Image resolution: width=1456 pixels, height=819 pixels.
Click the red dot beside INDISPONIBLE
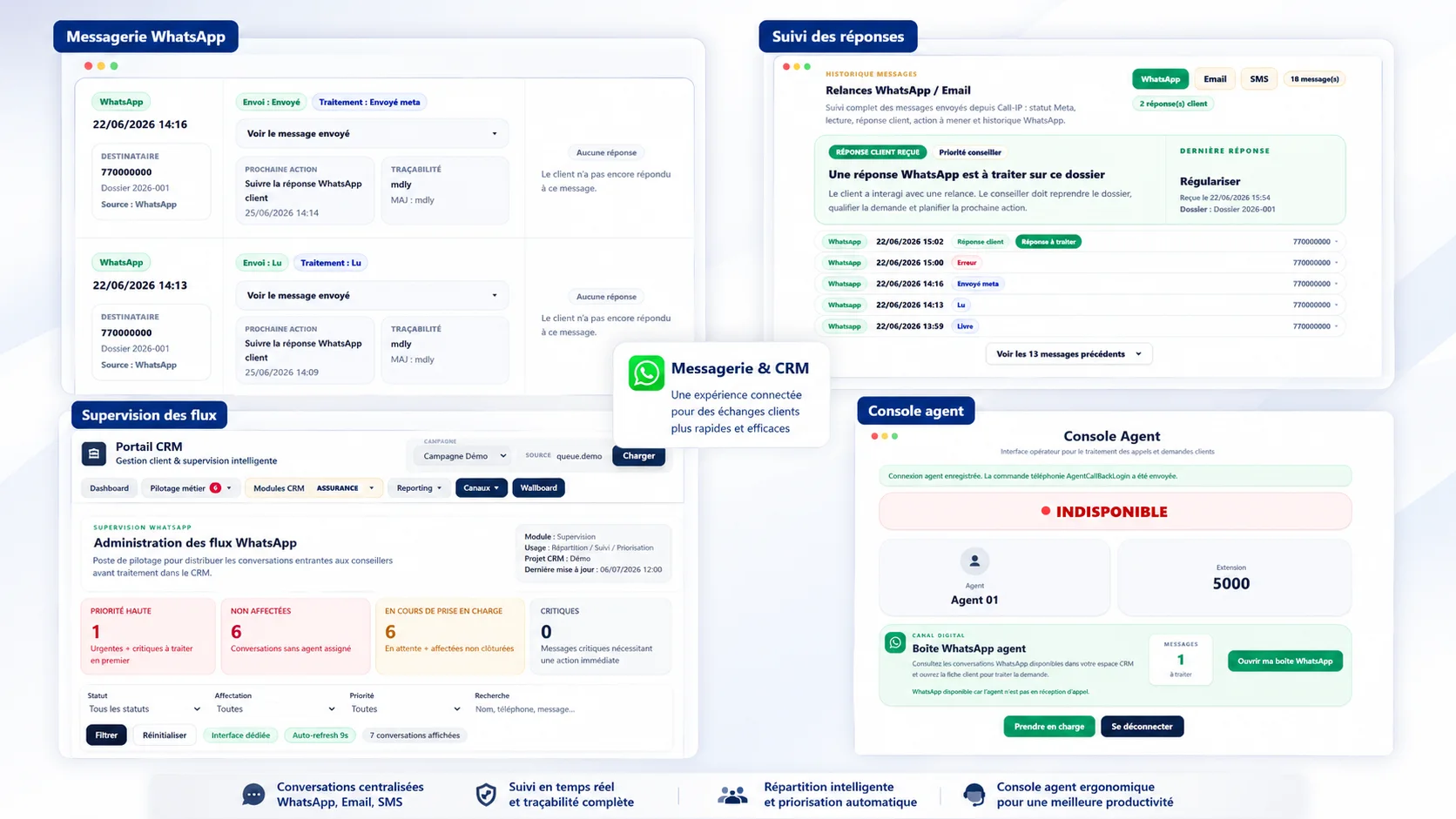1046,511
